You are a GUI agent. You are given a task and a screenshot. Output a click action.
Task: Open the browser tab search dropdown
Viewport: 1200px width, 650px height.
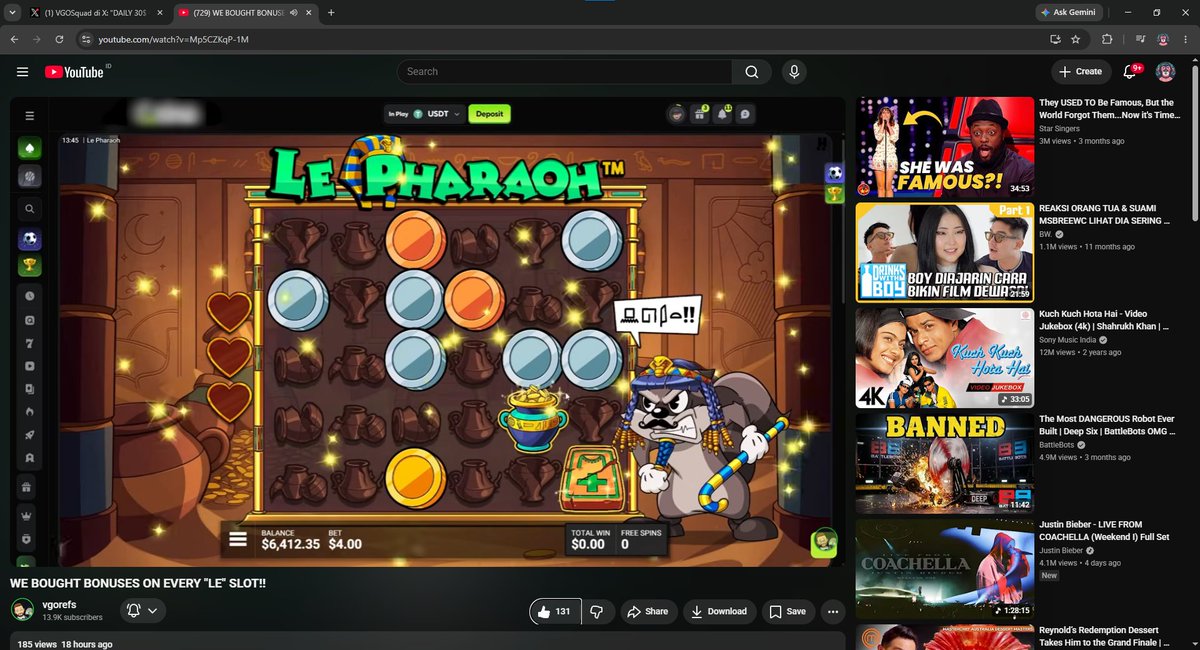10,12
